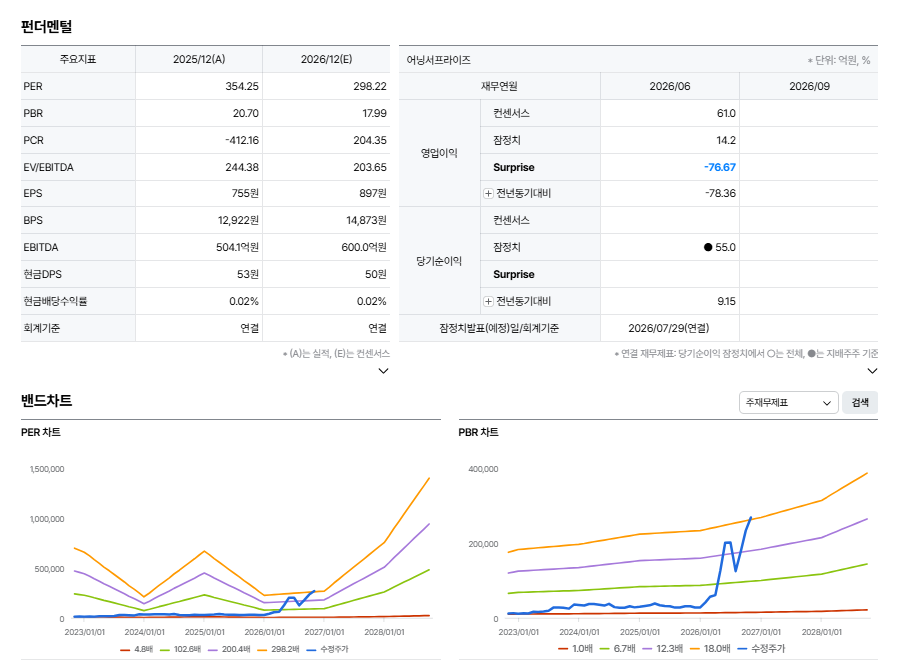Select the 2025/12(A) column header
This screenshot has height=667, width=897.
click(x=199, y=59)
